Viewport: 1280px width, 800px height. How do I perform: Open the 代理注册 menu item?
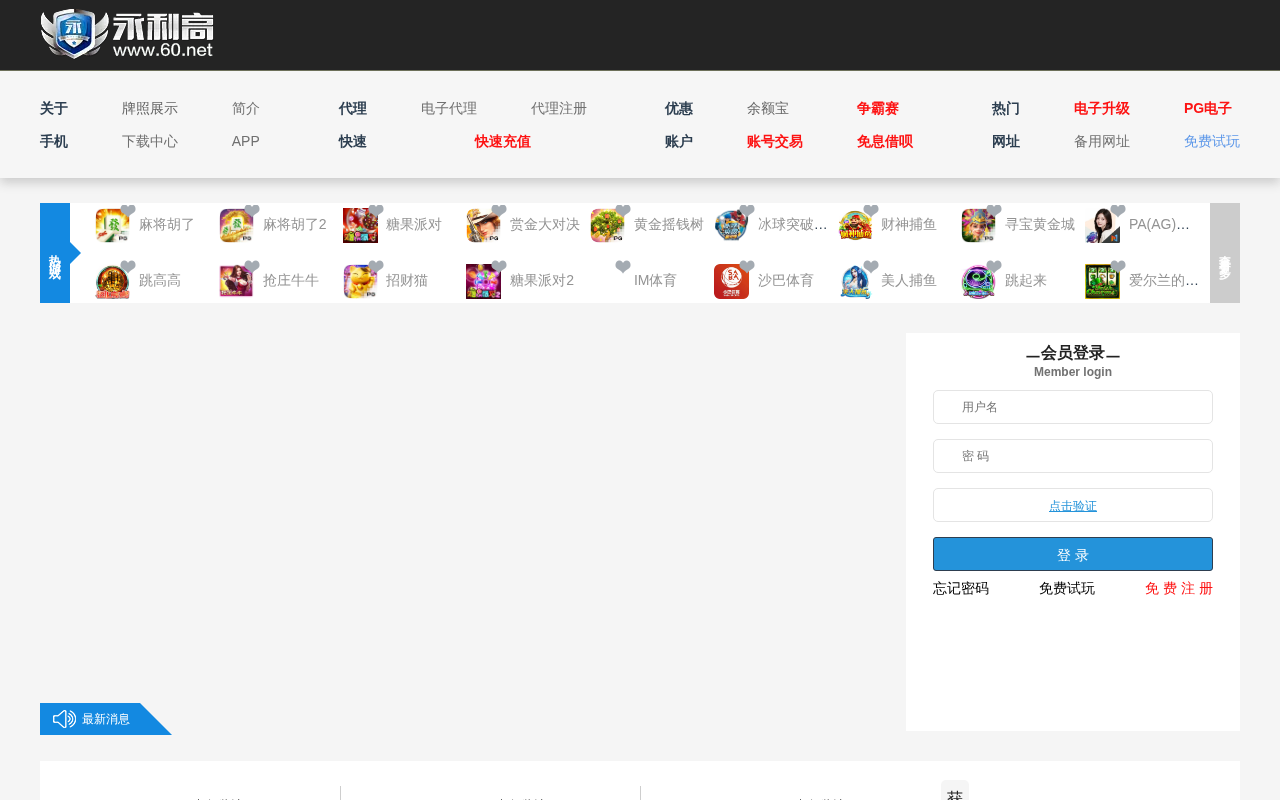[x=559, y=109]
